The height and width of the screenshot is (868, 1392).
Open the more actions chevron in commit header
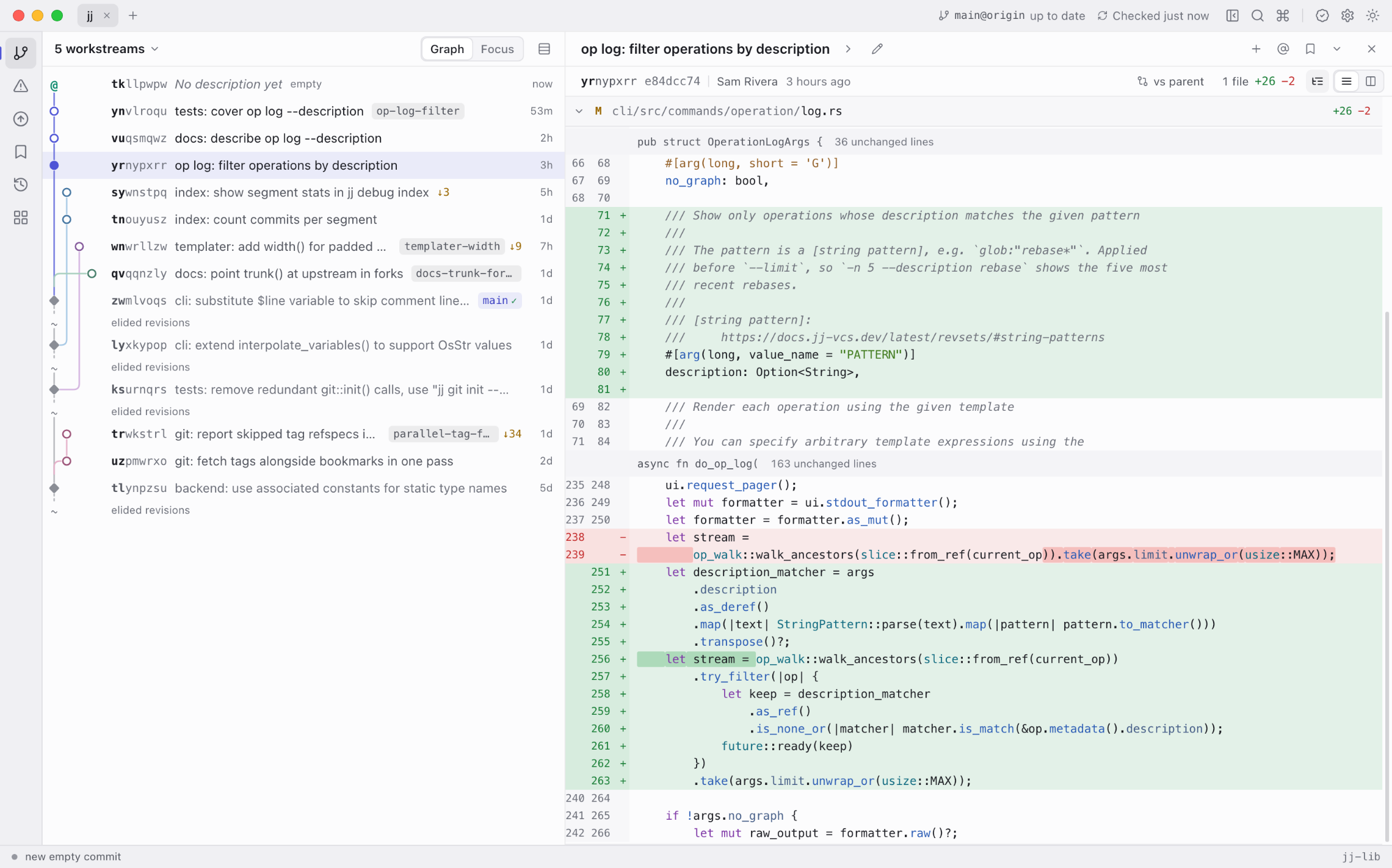pyautogui.click(x=1336, y=49)
